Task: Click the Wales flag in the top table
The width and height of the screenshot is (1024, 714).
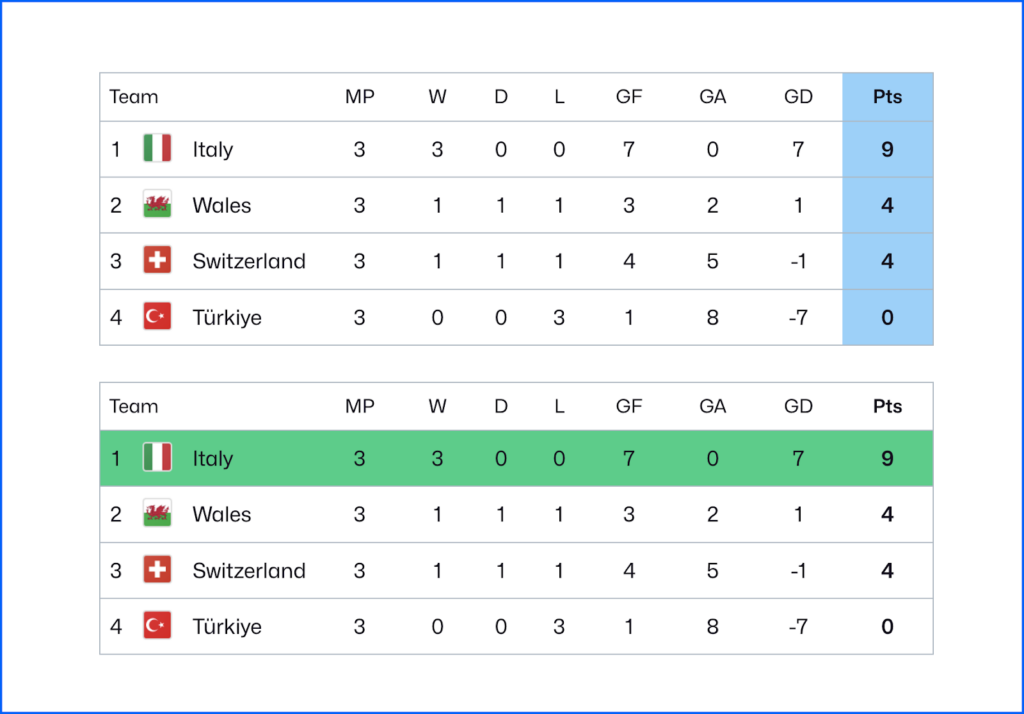Action: click(x=157, y=205)
